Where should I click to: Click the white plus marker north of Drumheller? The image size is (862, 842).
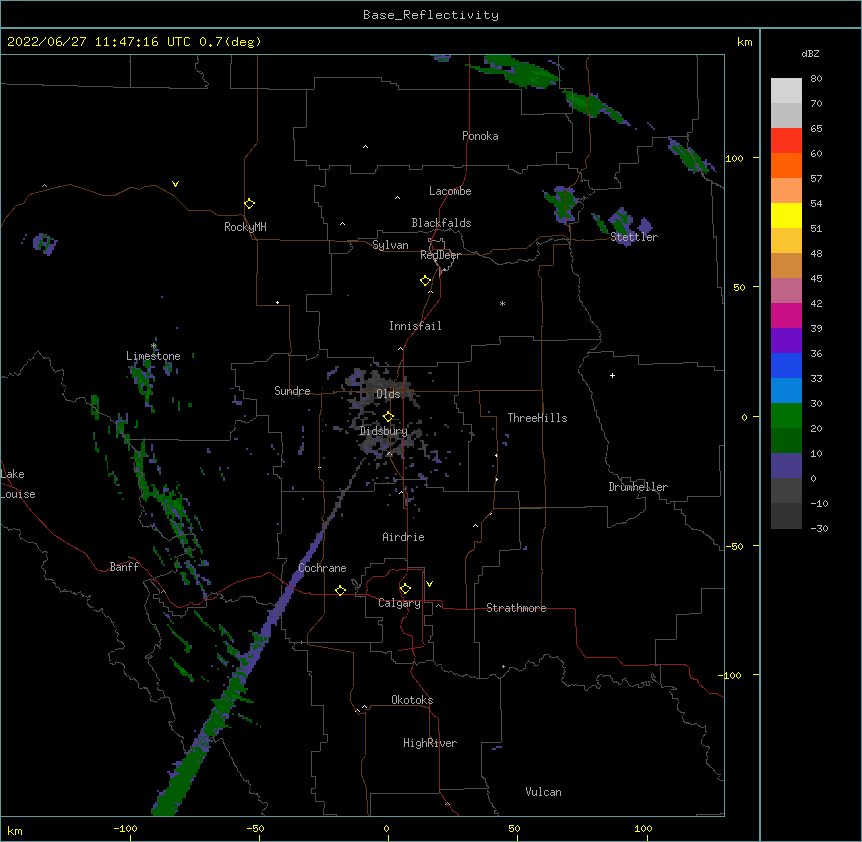612,375
